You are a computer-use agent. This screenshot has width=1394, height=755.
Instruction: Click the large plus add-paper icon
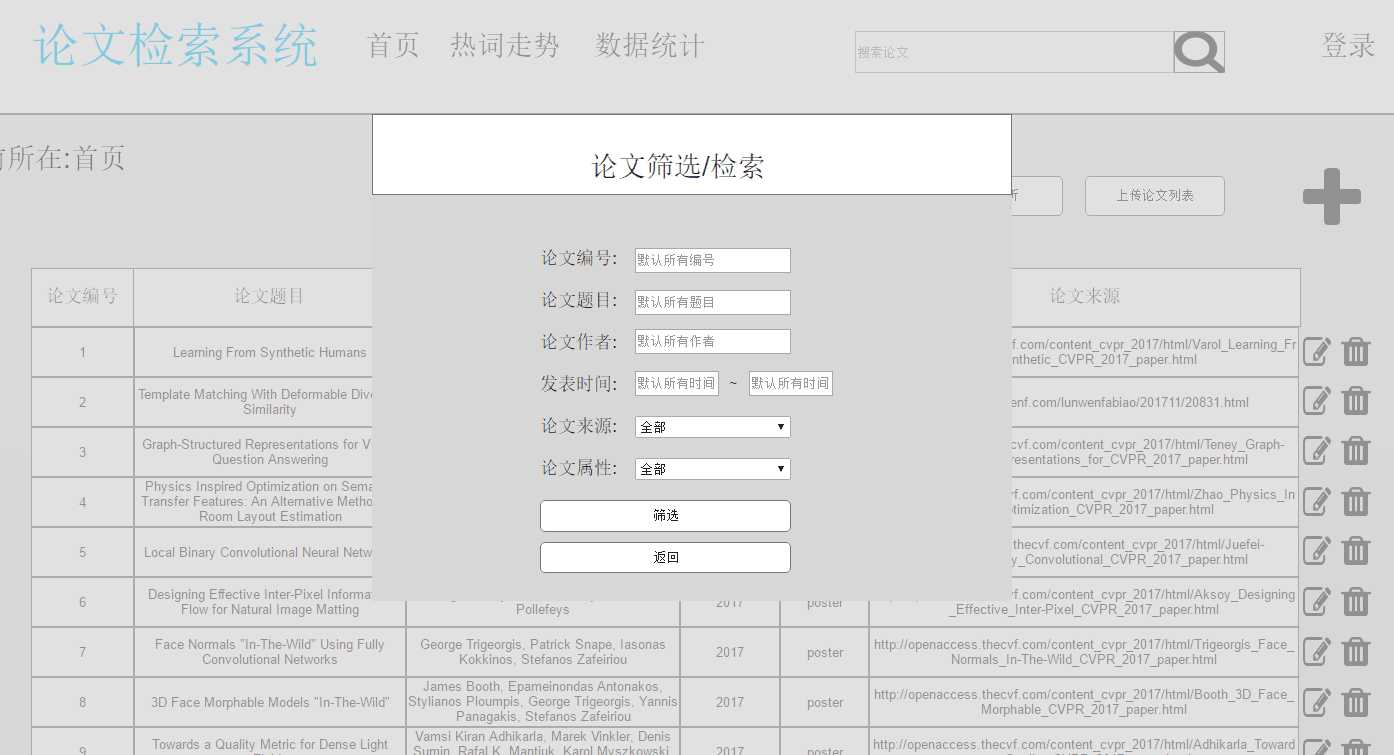pyautogui.click(x=1332, y=196)
